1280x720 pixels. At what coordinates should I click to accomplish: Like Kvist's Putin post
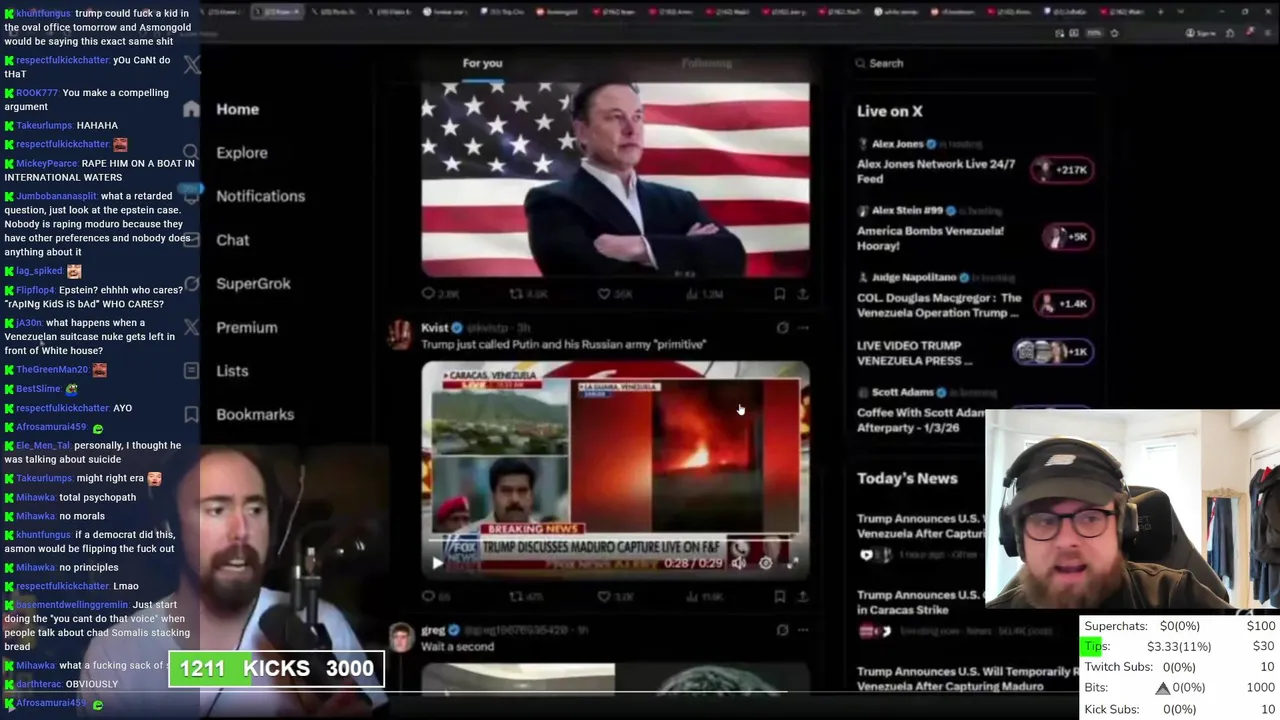click(615, 597)
